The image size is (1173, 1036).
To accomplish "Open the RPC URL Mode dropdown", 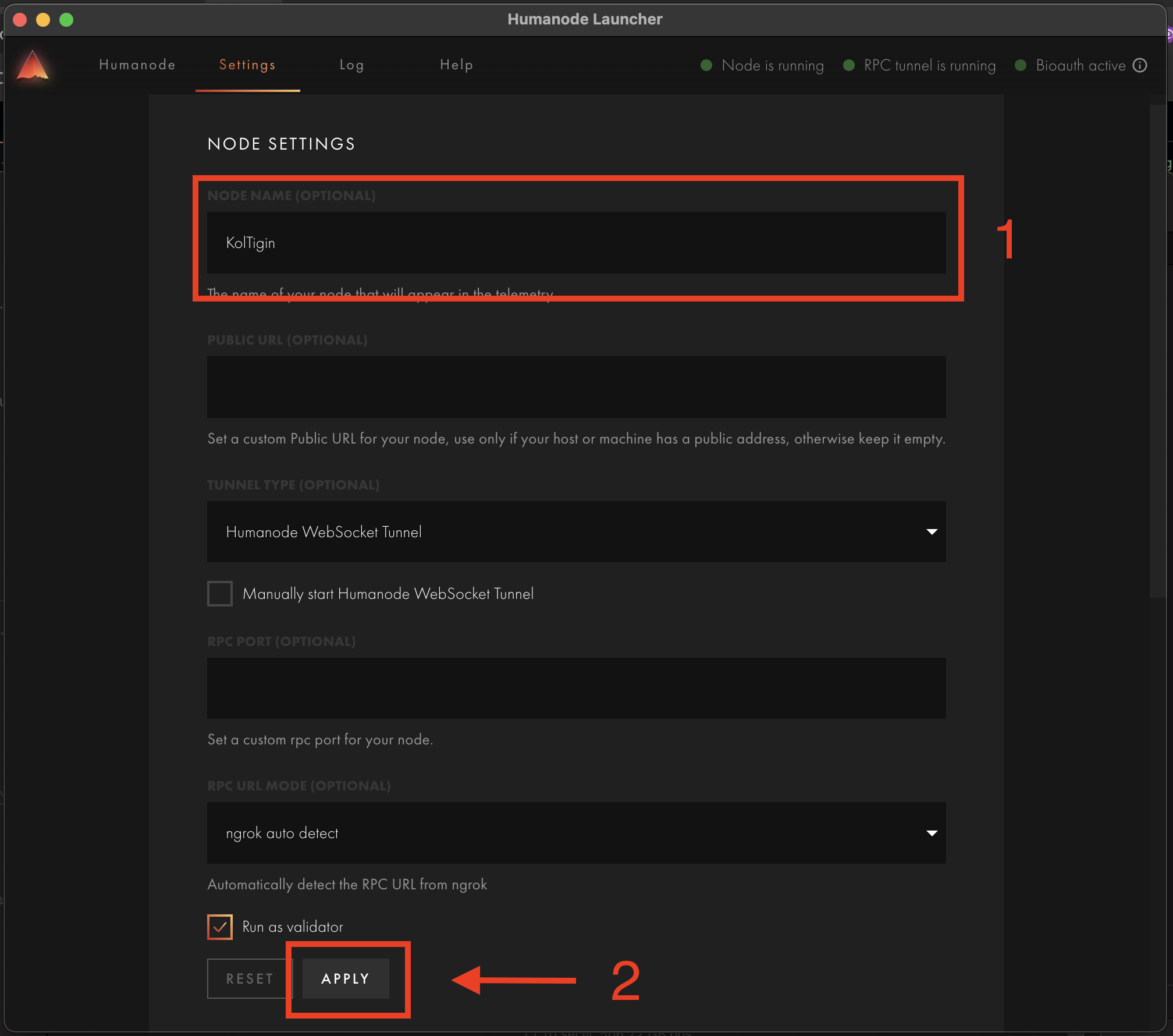I will point(576,833).
